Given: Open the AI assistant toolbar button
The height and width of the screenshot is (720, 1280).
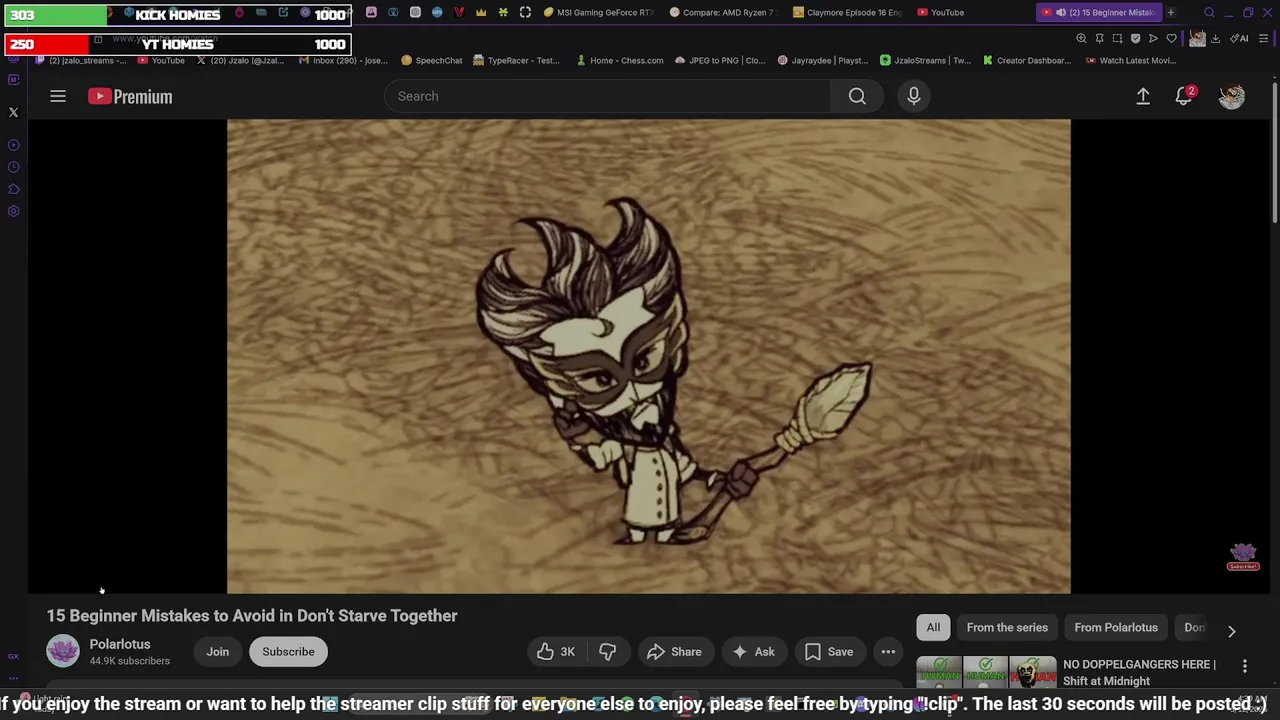Looking at the screenshot, I should (1239, 38).
